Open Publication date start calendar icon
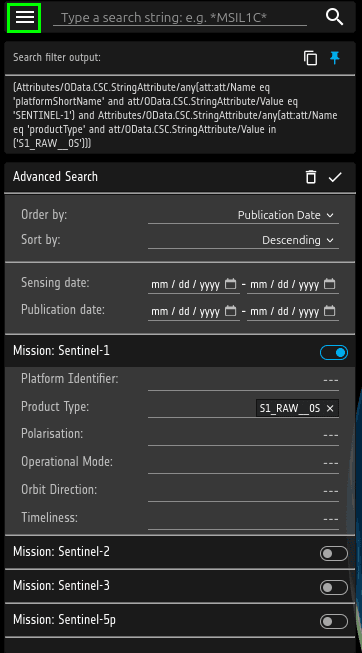Viewport: 362px width, 653px height. click(230, 311)
